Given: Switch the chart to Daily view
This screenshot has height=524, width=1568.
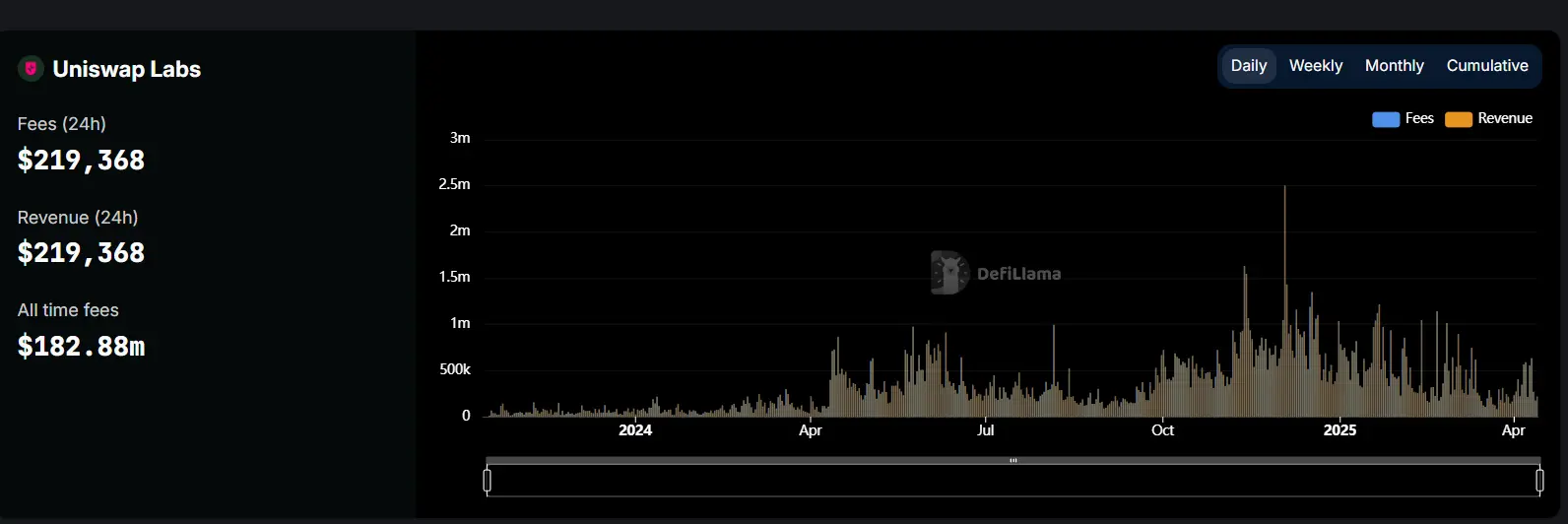Looking at the screenshot, I should click(1248, 66).
